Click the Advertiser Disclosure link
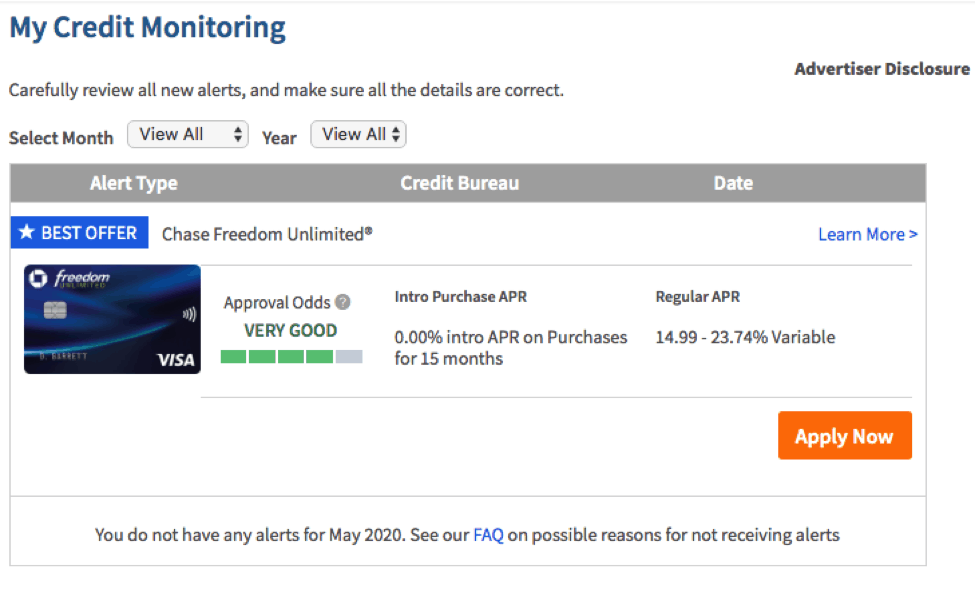 tap(882, 69)
